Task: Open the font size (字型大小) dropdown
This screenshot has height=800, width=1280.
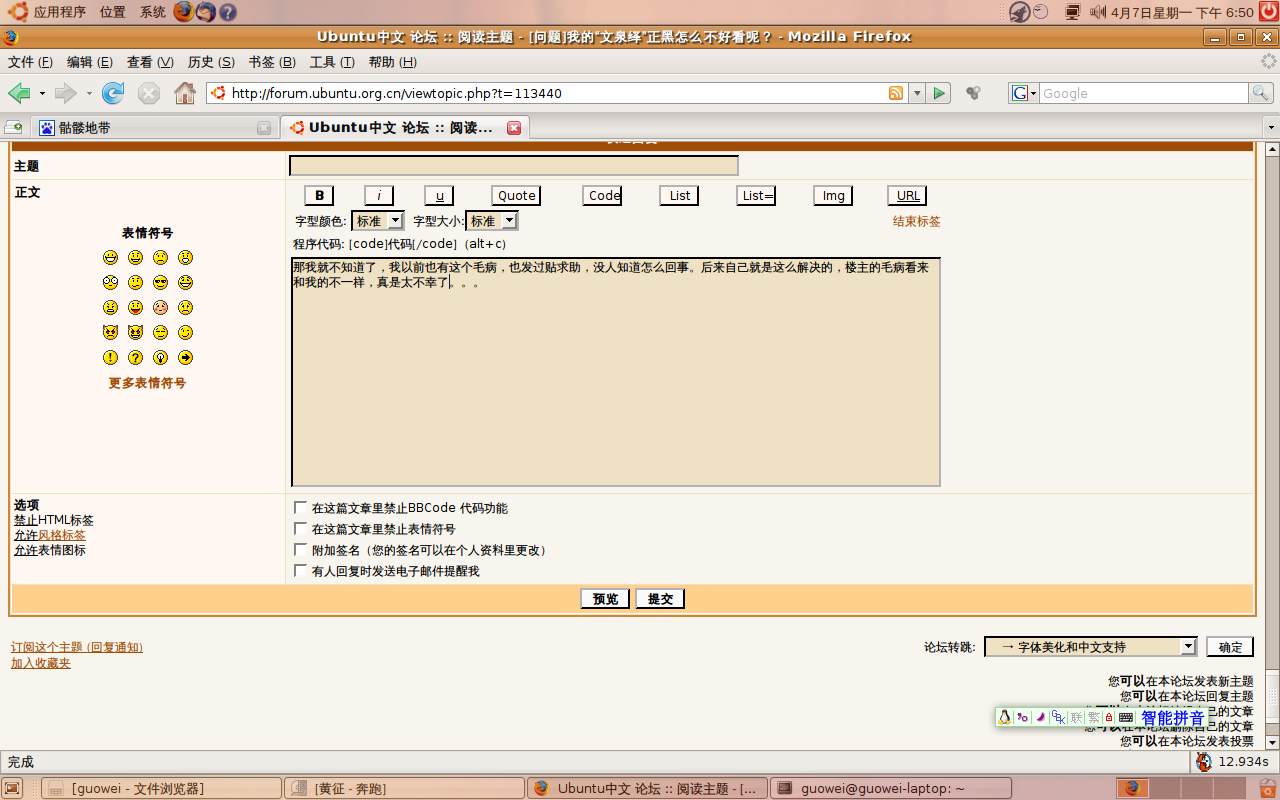Action: tap(492, 221)
